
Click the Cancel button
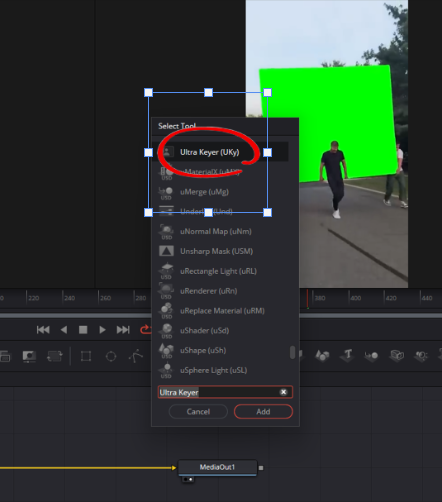pyautogui.click(x=198, y=411)
